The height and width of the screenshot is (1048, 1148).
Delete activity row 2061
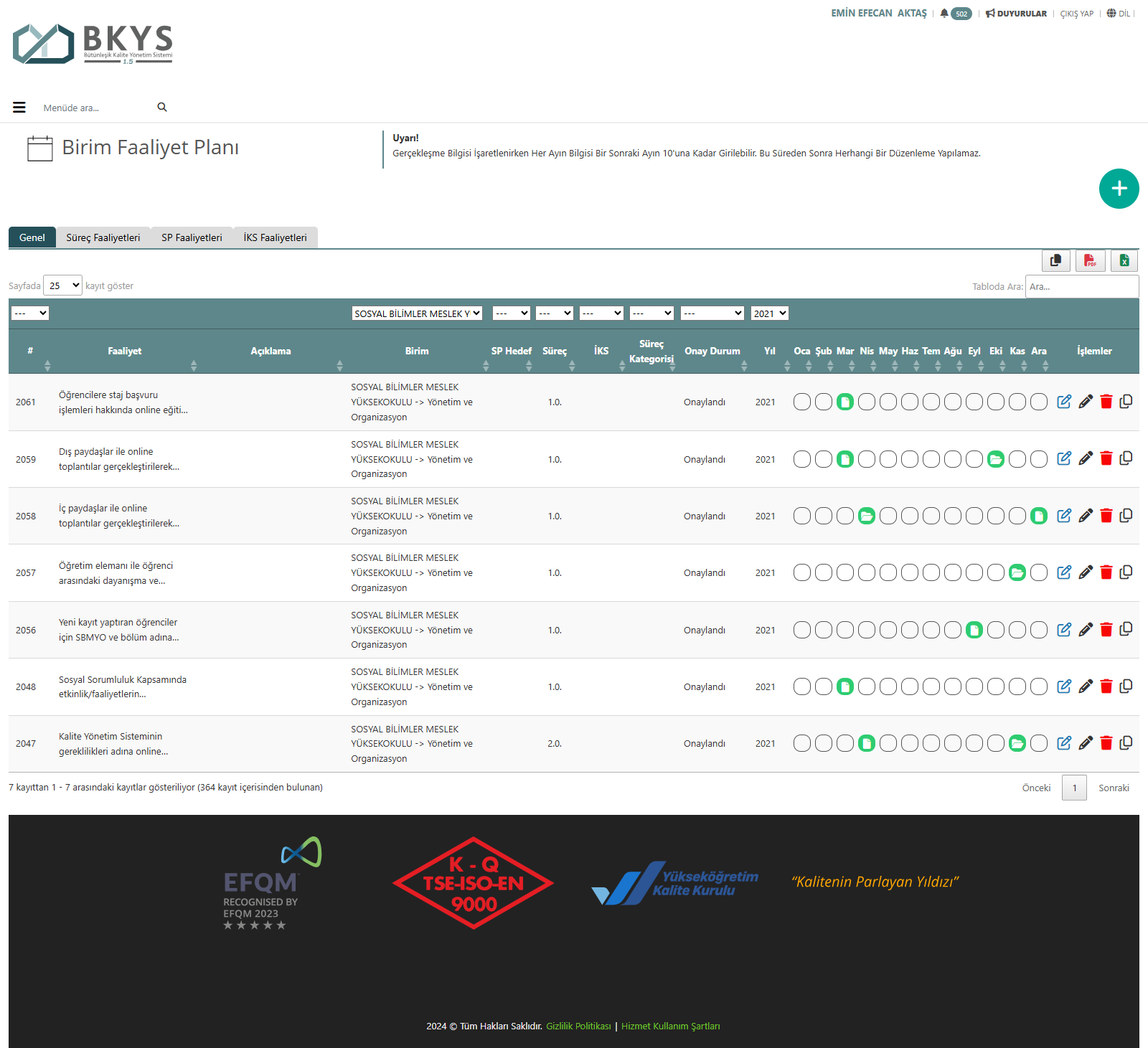pyautogui.click(x=1106, y=402)
